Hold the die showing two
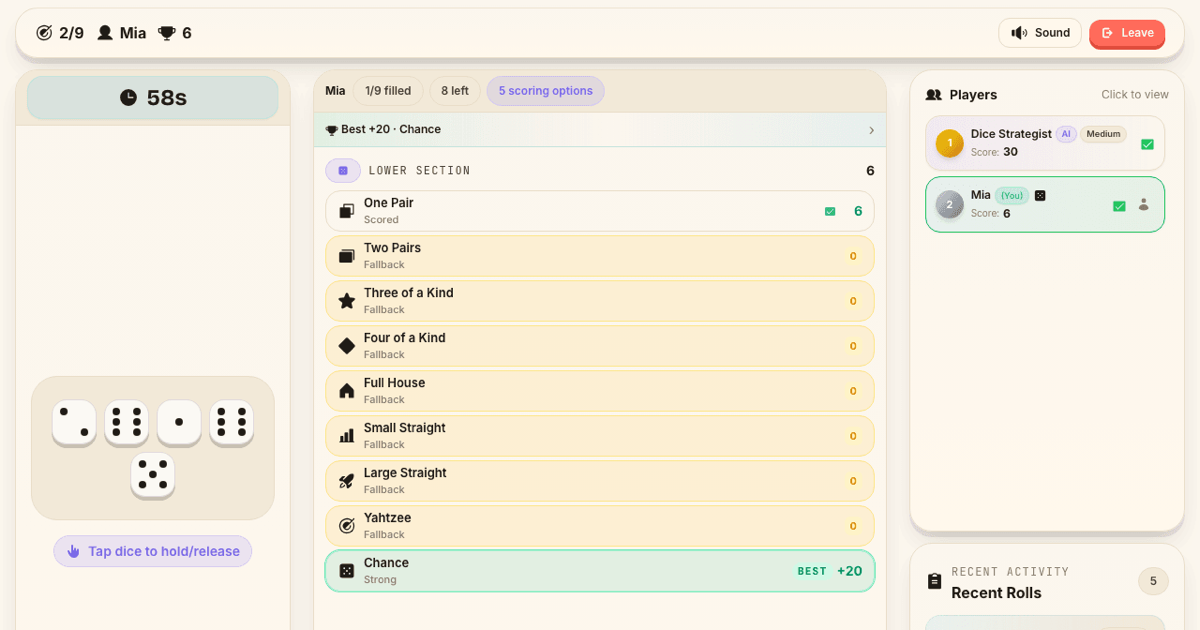The height and width of the screenshot is (630, 1200). tap(74, 422)
